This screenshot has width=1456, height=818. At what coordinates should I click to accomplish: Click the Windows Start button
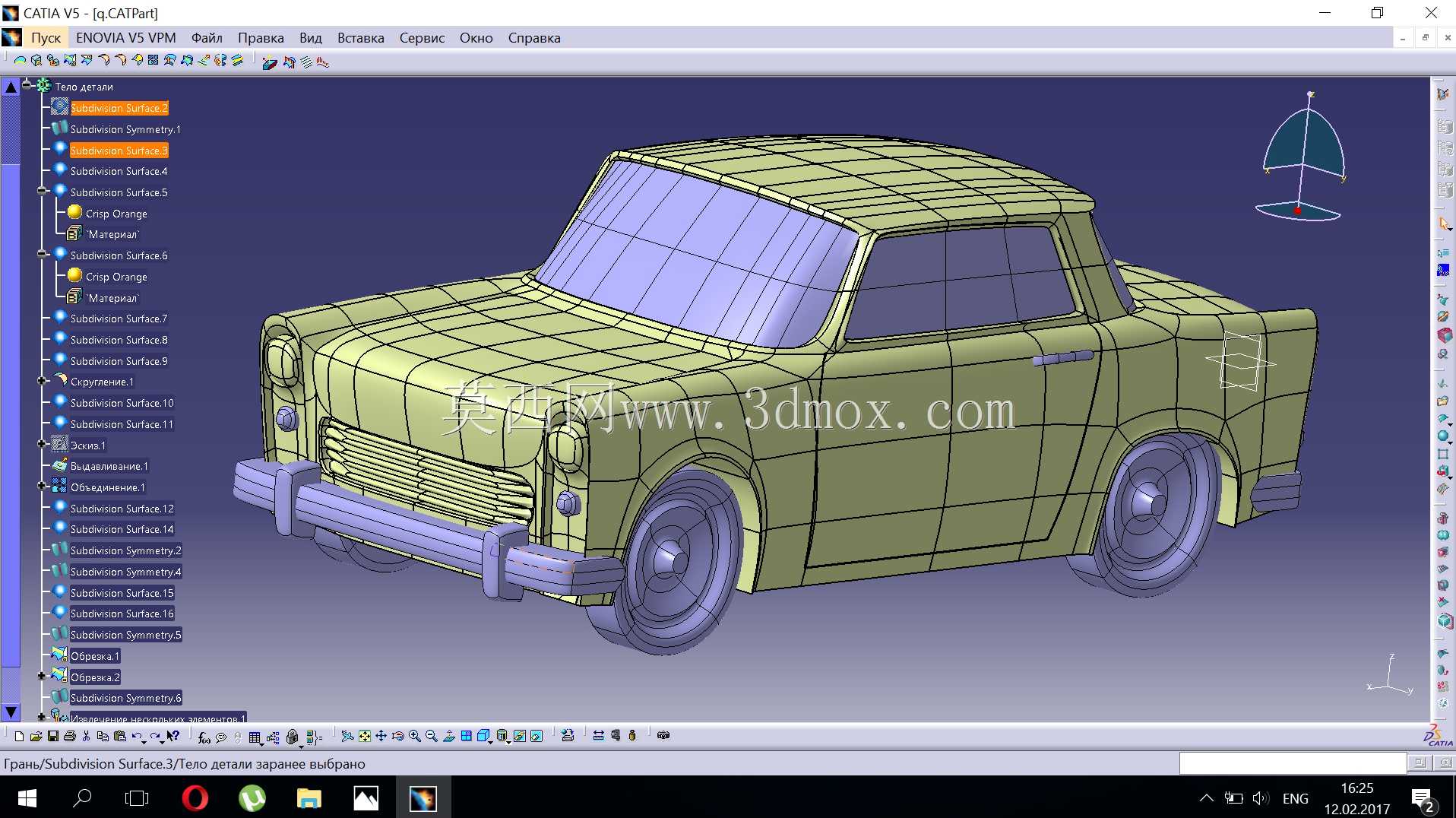27,797
